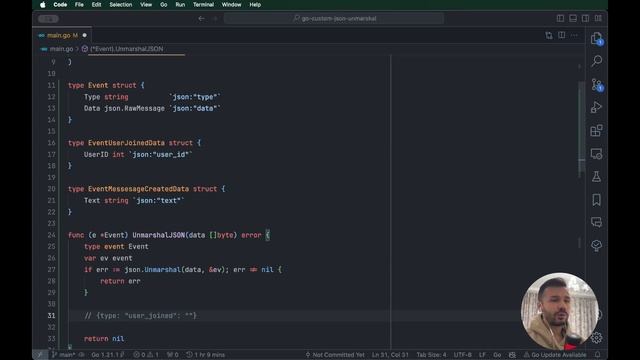Viewport: 640px width, 360px height.
Task: Open the Terminal menu
Action: (x=203, y=5)
